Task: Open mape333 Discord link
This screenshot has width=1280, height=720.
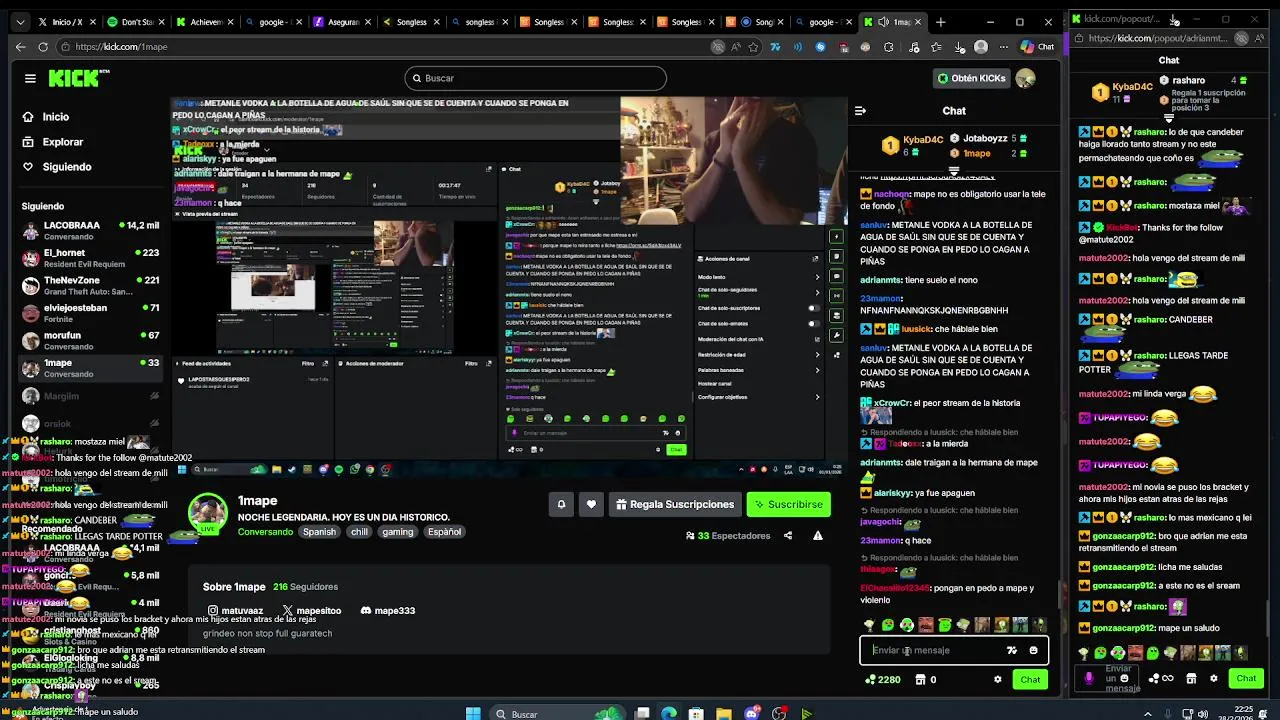Action: coord(387,610)
